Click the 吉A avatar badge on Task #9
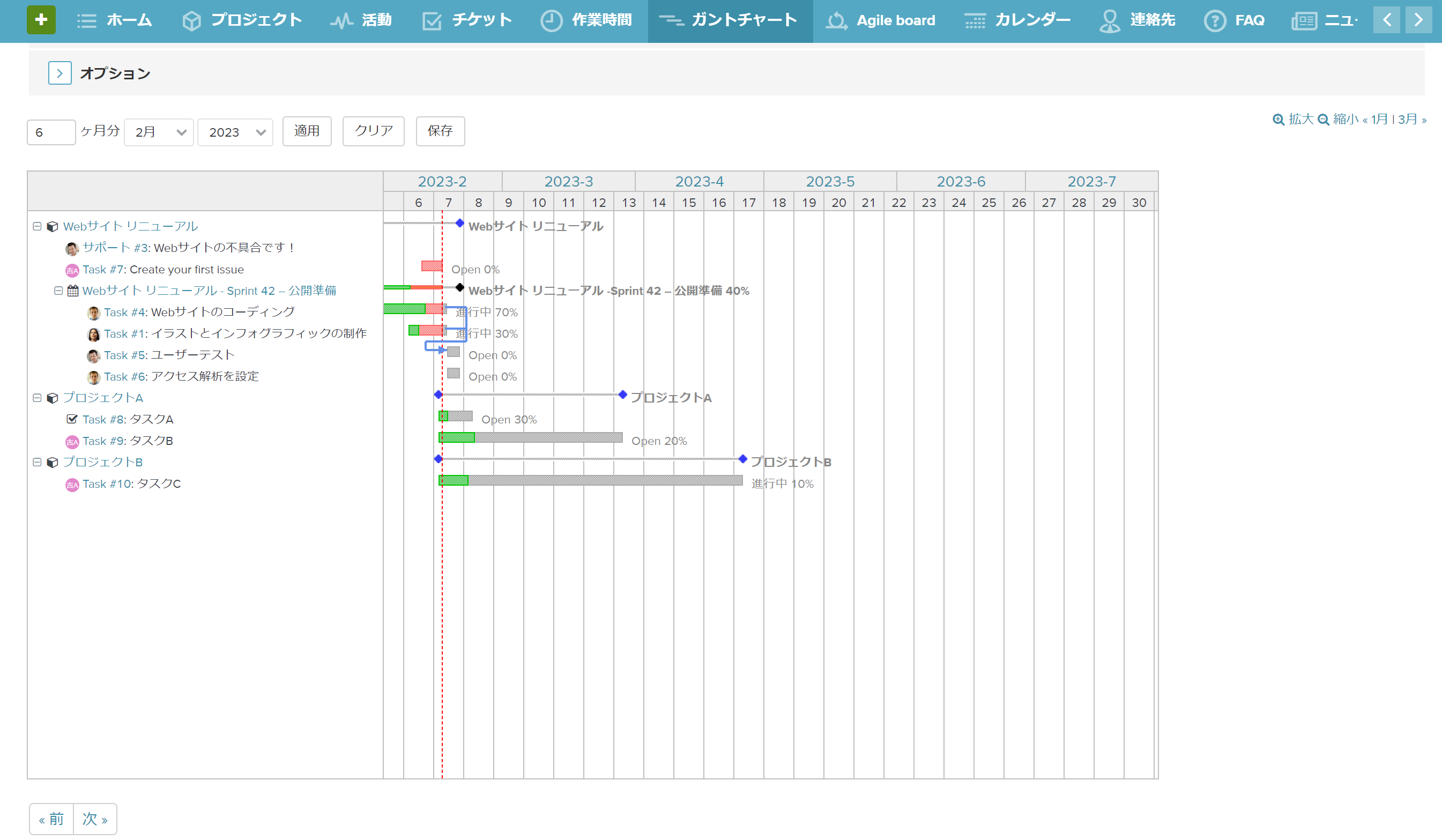1442x840 pixels. (72, 441)
